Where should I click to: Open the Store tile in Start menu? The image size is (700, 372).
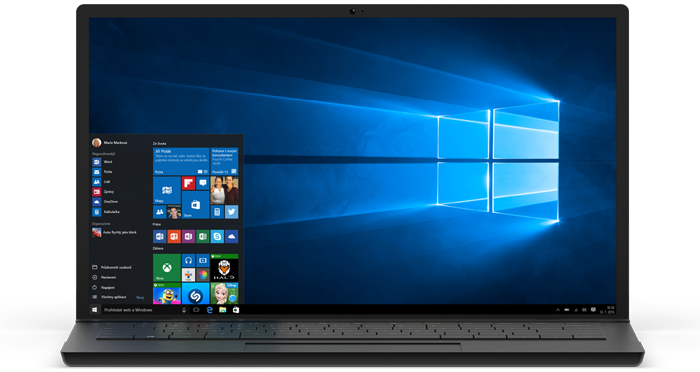[x=196, y=205]
